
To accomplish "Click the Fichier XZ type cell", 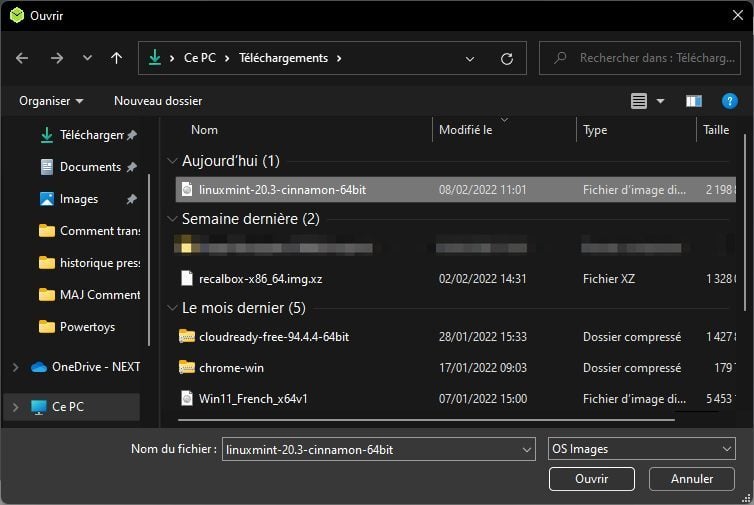I will point(609,279).
